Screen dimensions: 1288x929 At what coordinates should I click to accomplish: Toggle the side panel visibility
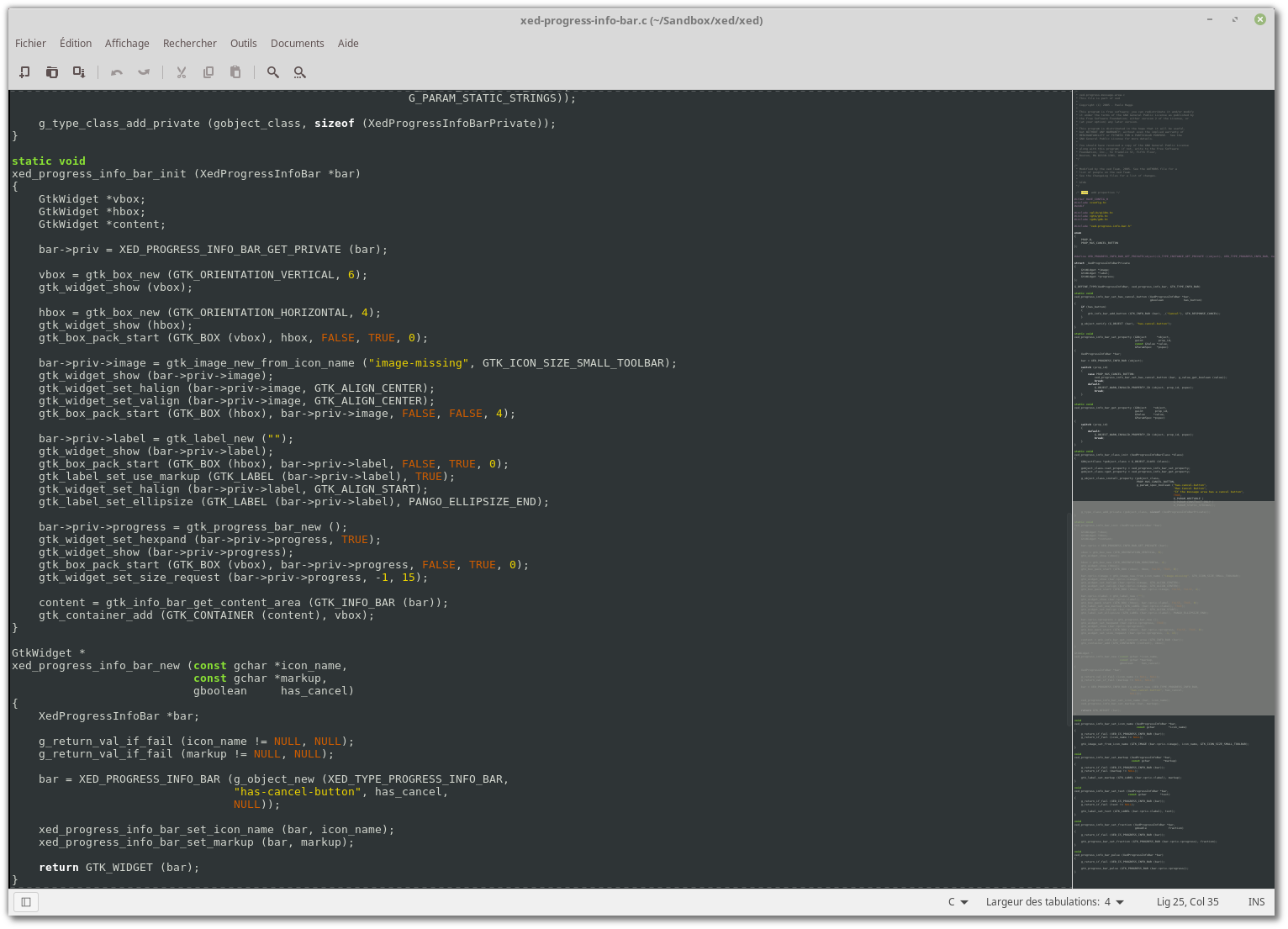point(25,902)
